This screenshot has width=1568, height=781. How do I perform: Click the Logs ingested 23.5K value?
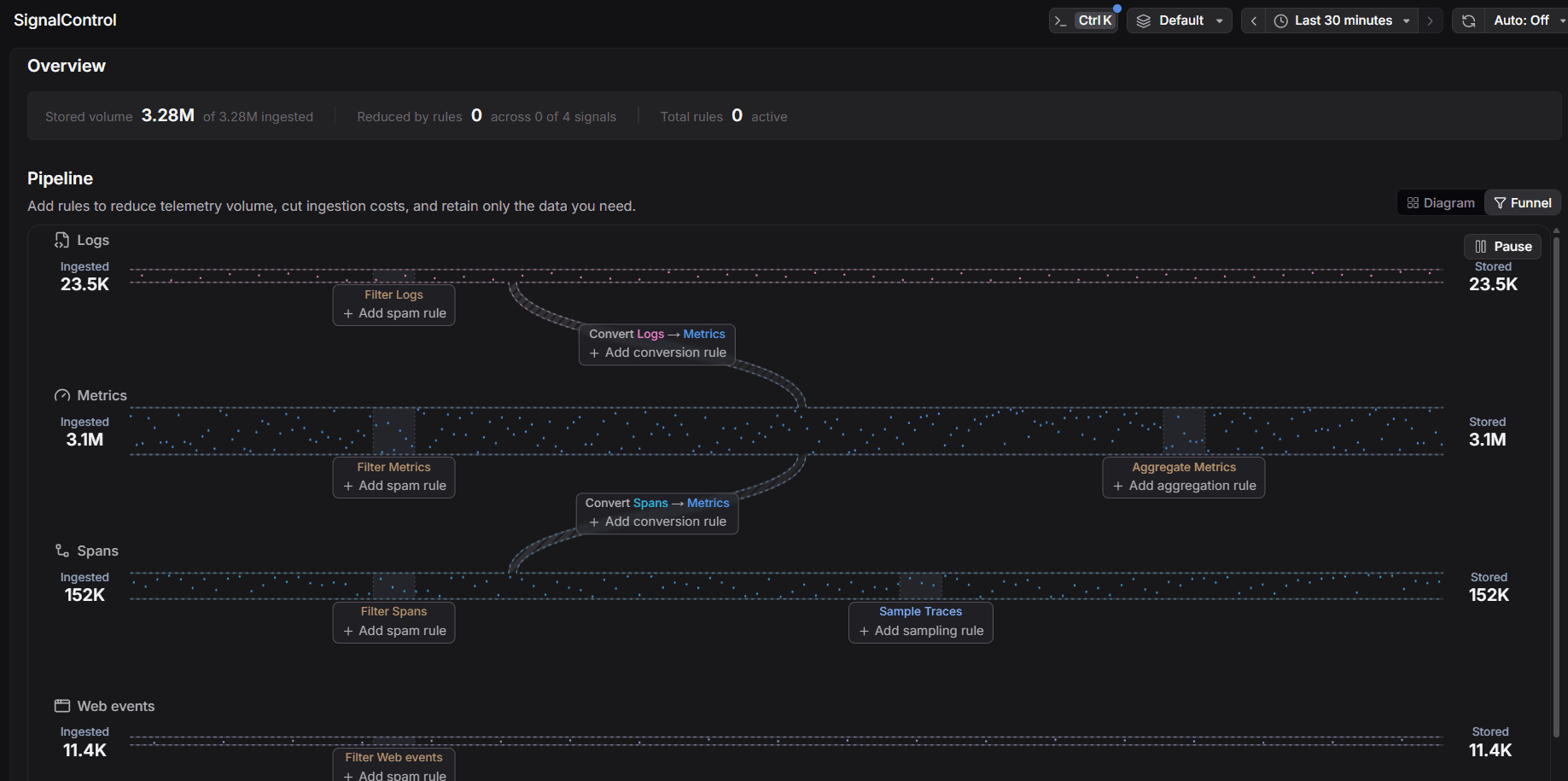[x=85, y=284]
